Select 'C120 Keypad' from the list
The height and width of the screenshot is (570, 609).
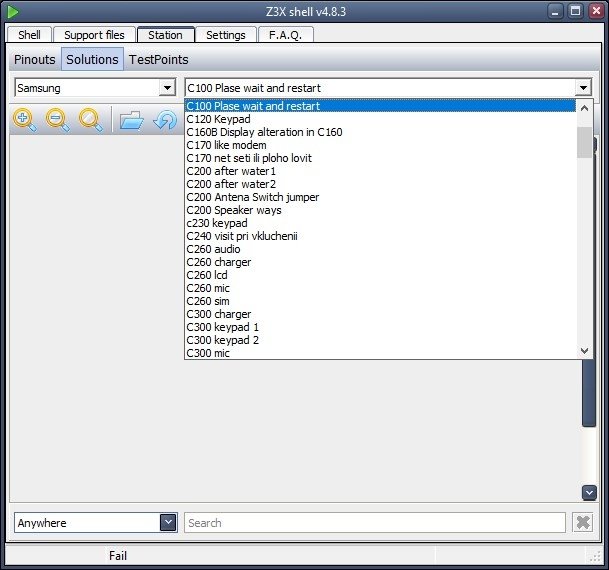click(x=380, y=119)
